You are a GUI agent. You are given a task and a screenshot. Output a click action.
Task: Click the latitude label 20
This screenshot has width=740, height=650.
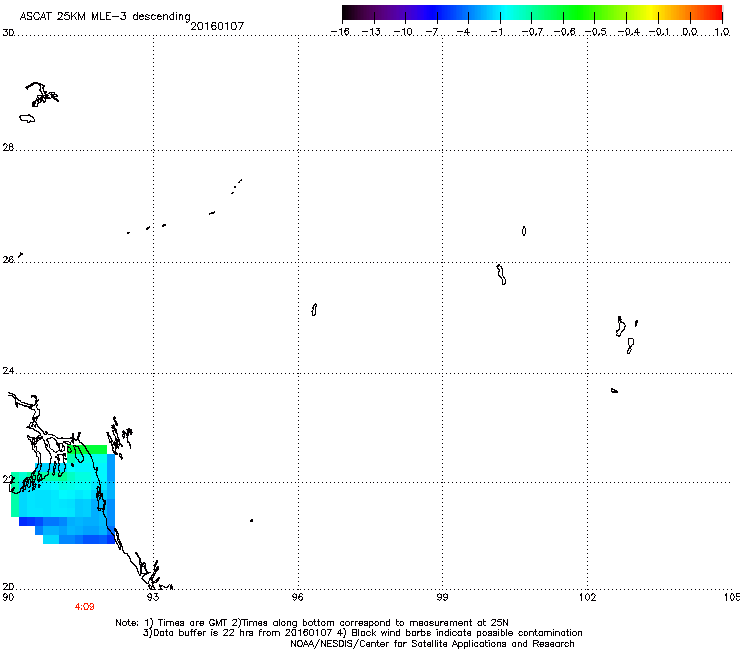[8, 586]
